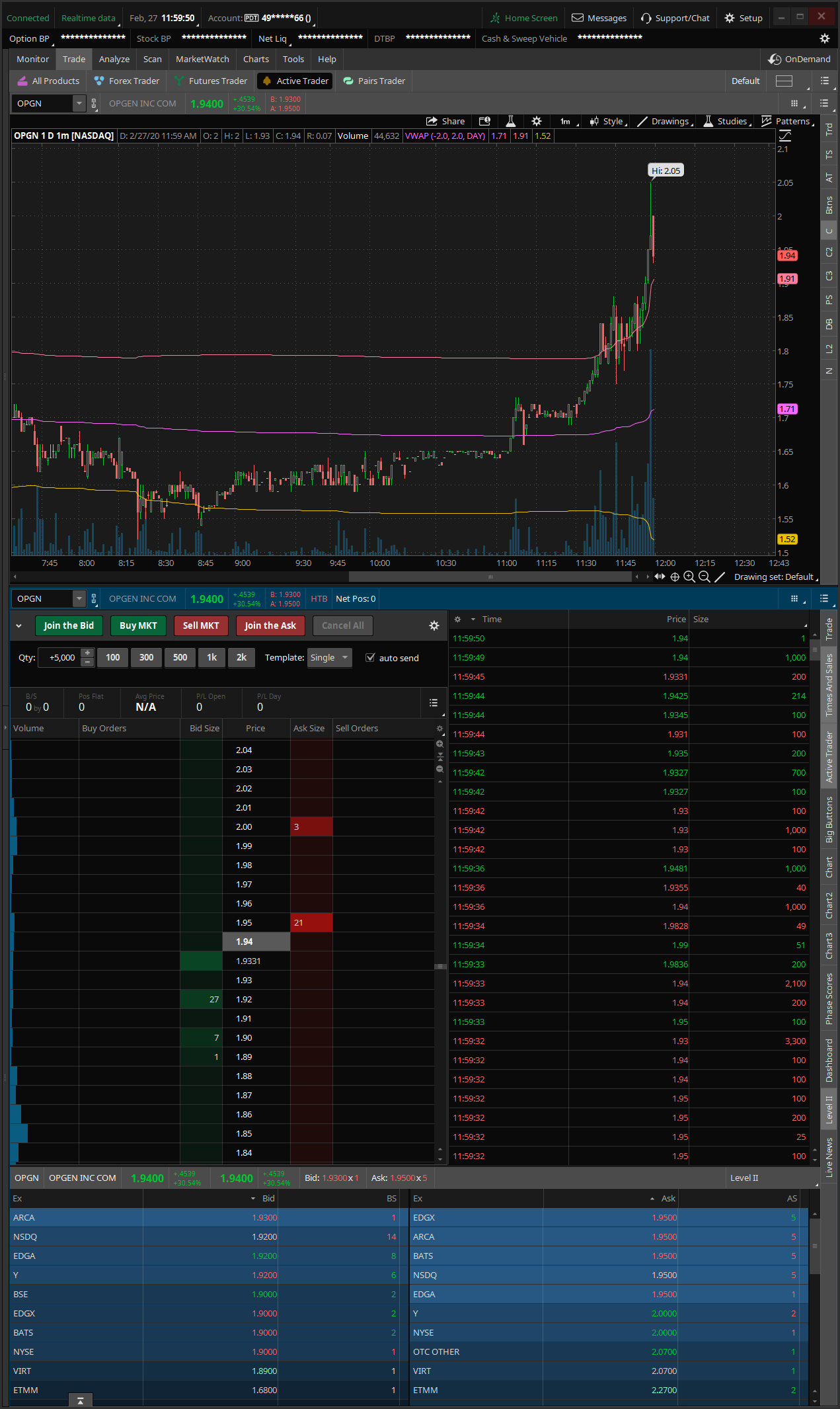Click the grid layout icon next to Default
Image resolution: width=840 pixels, height=1409 pixels.
[x=784, y=81]
